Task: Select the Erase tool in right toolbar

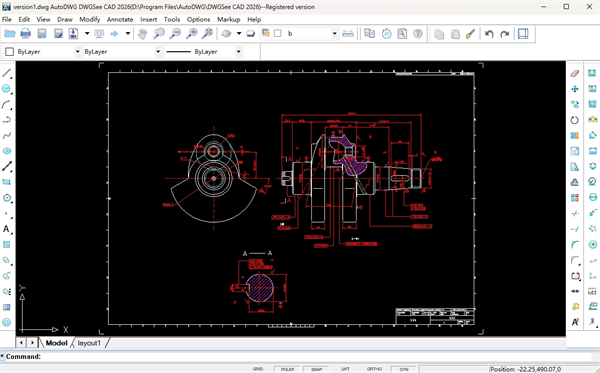Action: pos(575,73)
